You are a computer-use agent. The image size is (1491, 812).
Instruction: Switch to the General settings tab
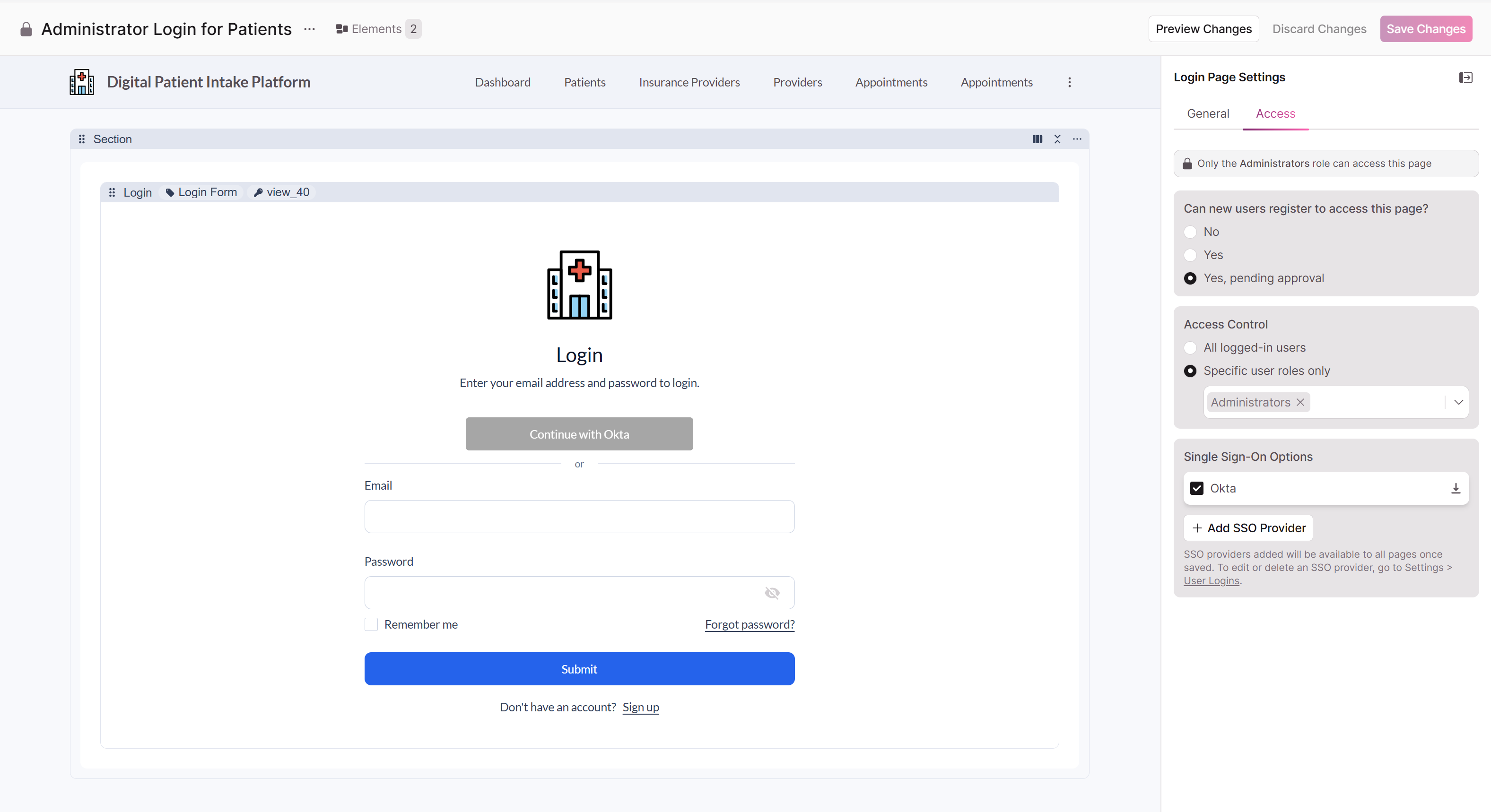(1207, 114)
